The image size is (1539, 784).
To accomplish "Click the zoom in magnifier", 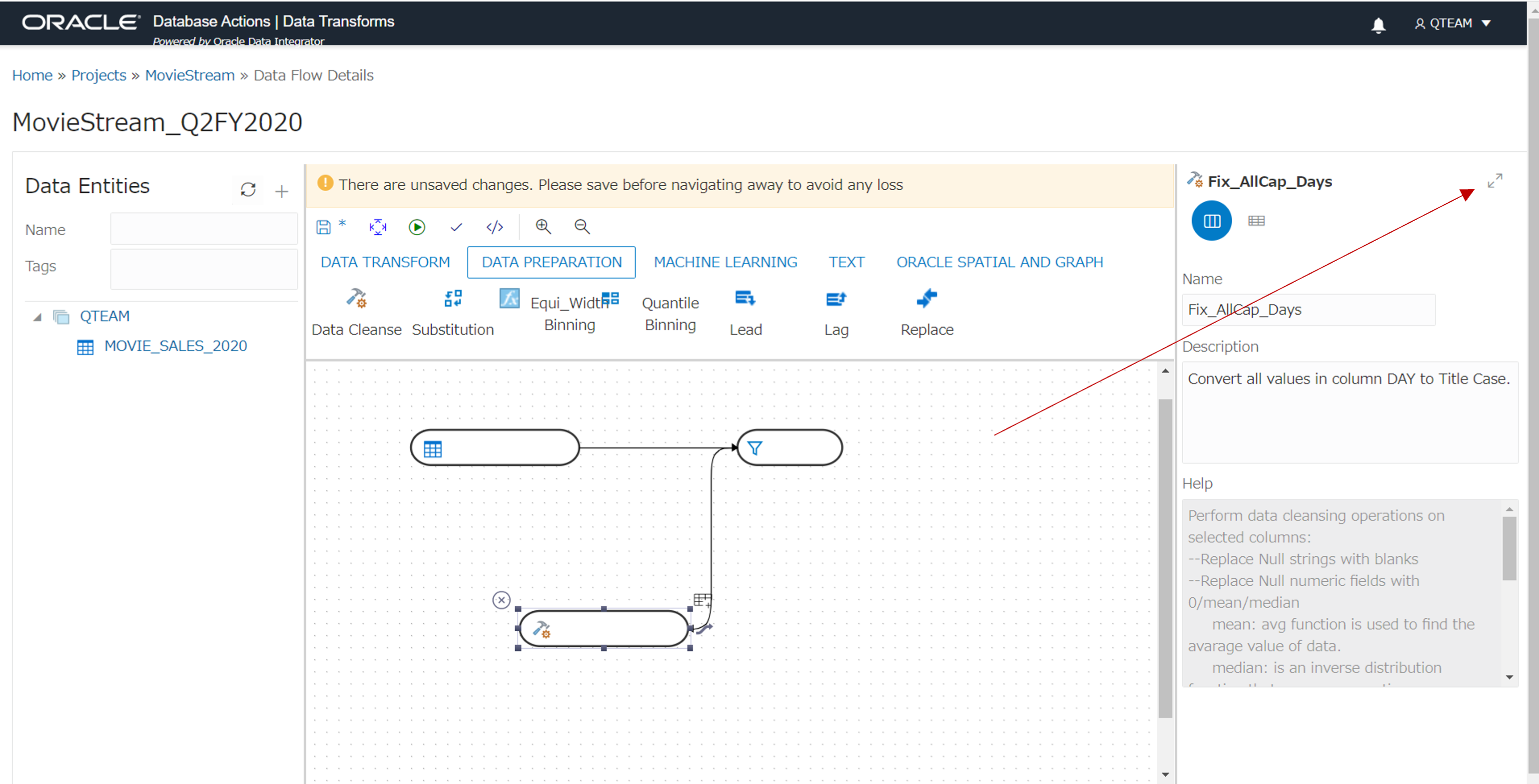I will pos(543,226).
